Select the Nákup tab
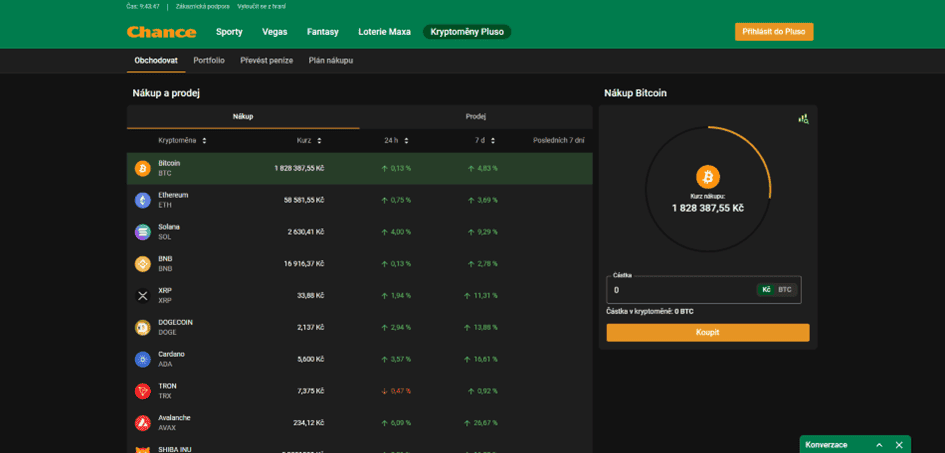 243,116
